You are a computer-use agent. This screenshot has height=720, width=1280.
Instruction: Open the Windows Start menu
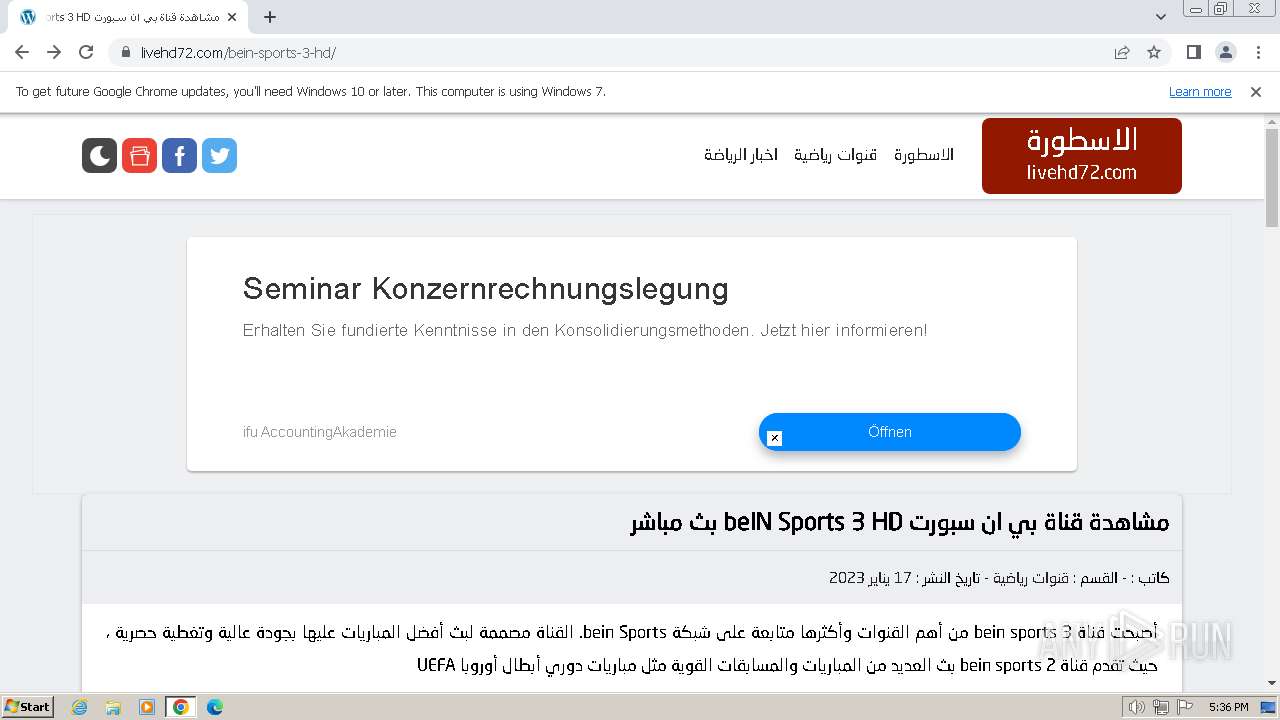(27, 706)
